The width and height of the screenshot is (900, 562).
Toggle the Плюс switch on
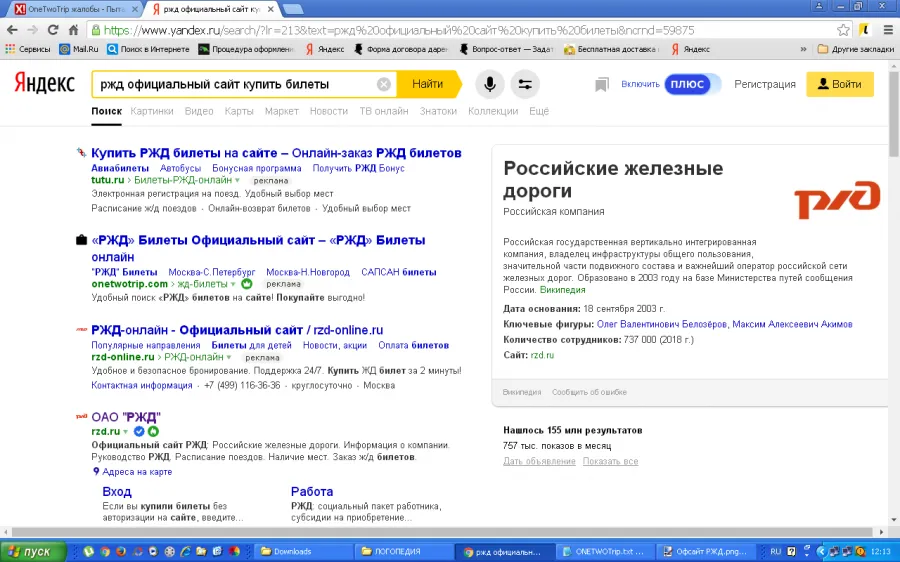point(692,84)
